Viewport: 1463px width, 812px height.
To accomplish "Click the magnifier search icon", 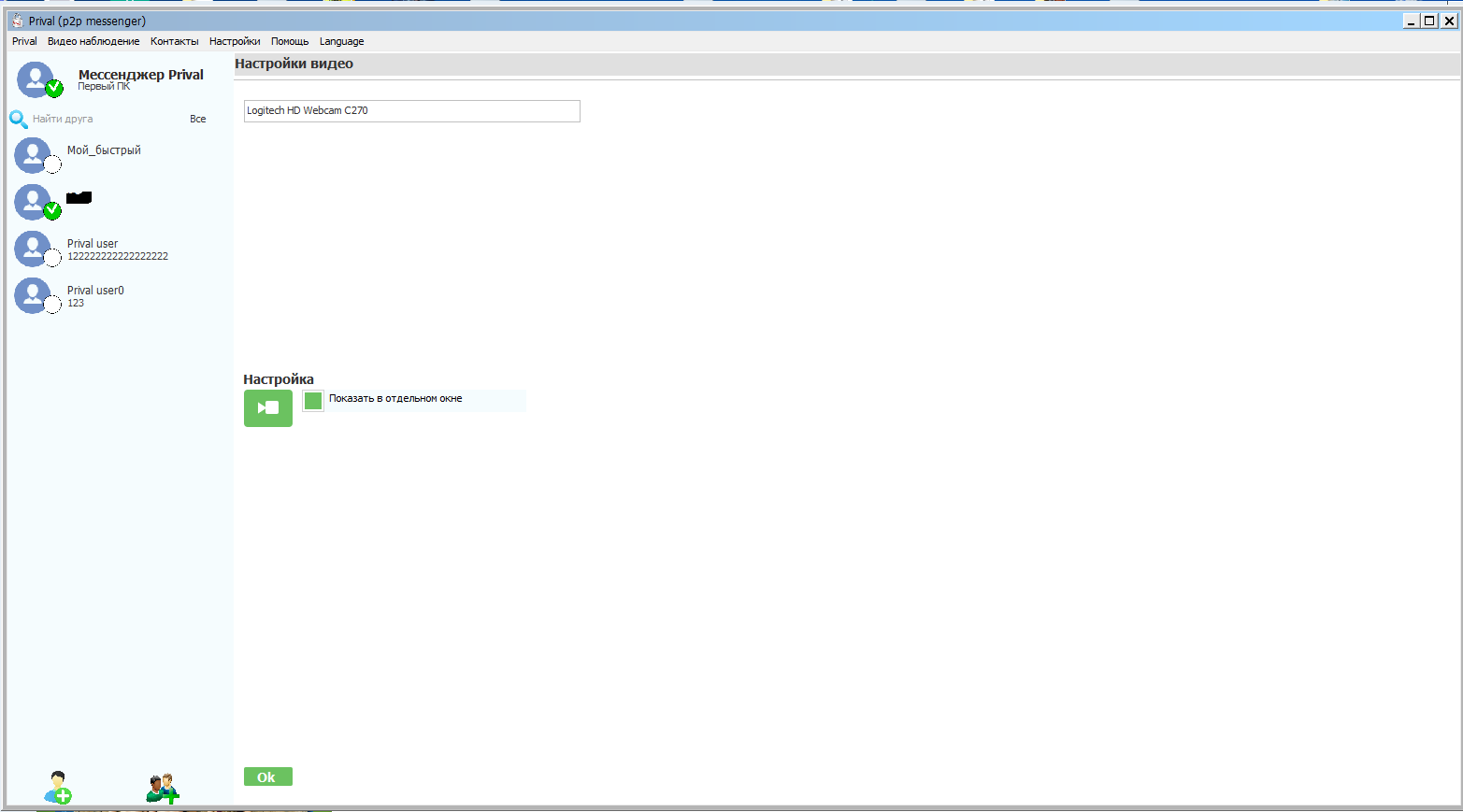I will (18, 119).
